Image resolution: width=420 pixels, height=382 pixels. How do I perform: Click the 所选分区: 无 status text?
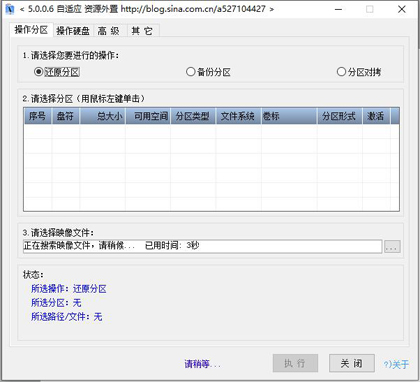56,303
